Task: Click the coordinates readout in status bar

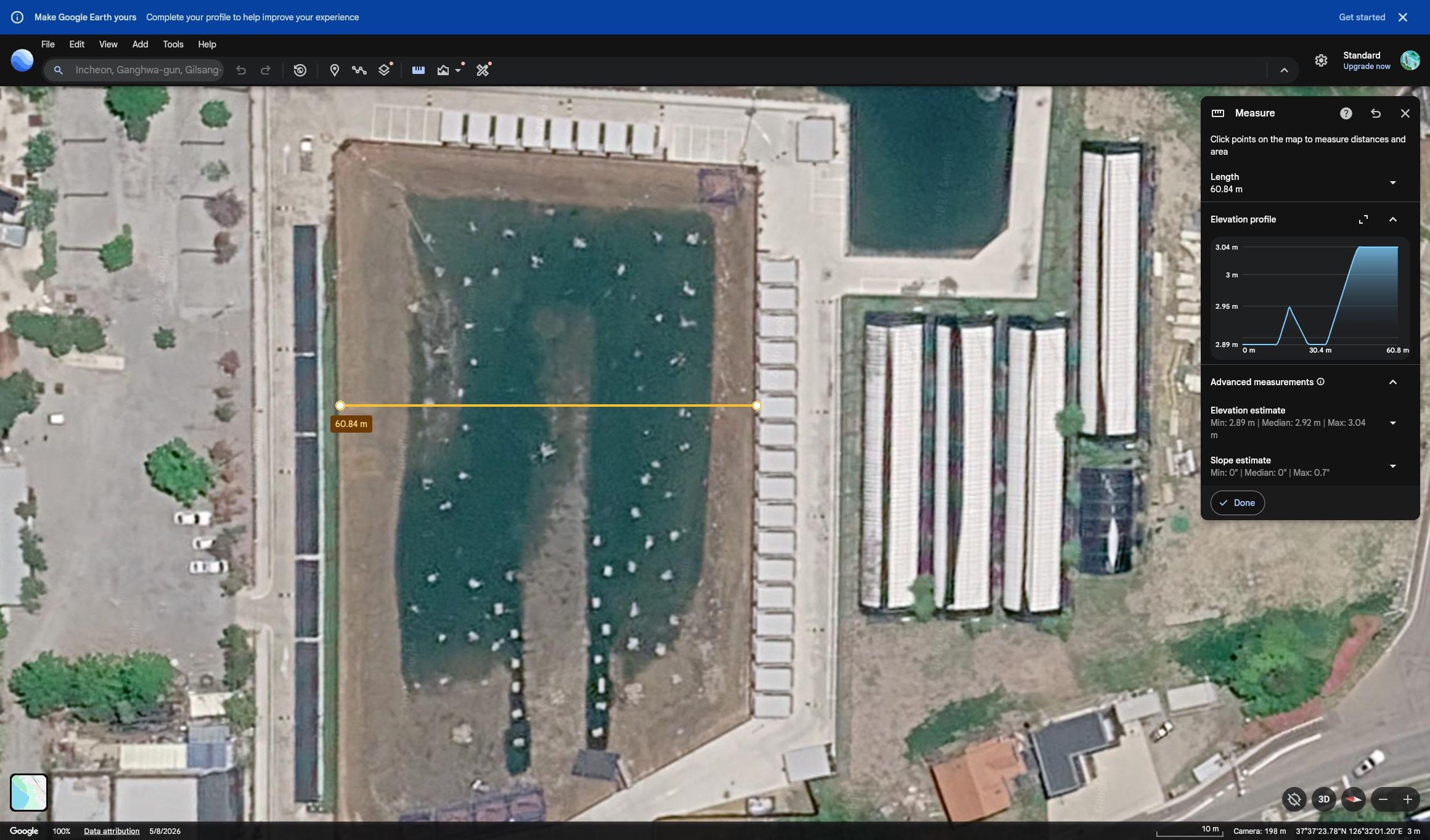Action: pyautogui.click(x=1349, y=831)
